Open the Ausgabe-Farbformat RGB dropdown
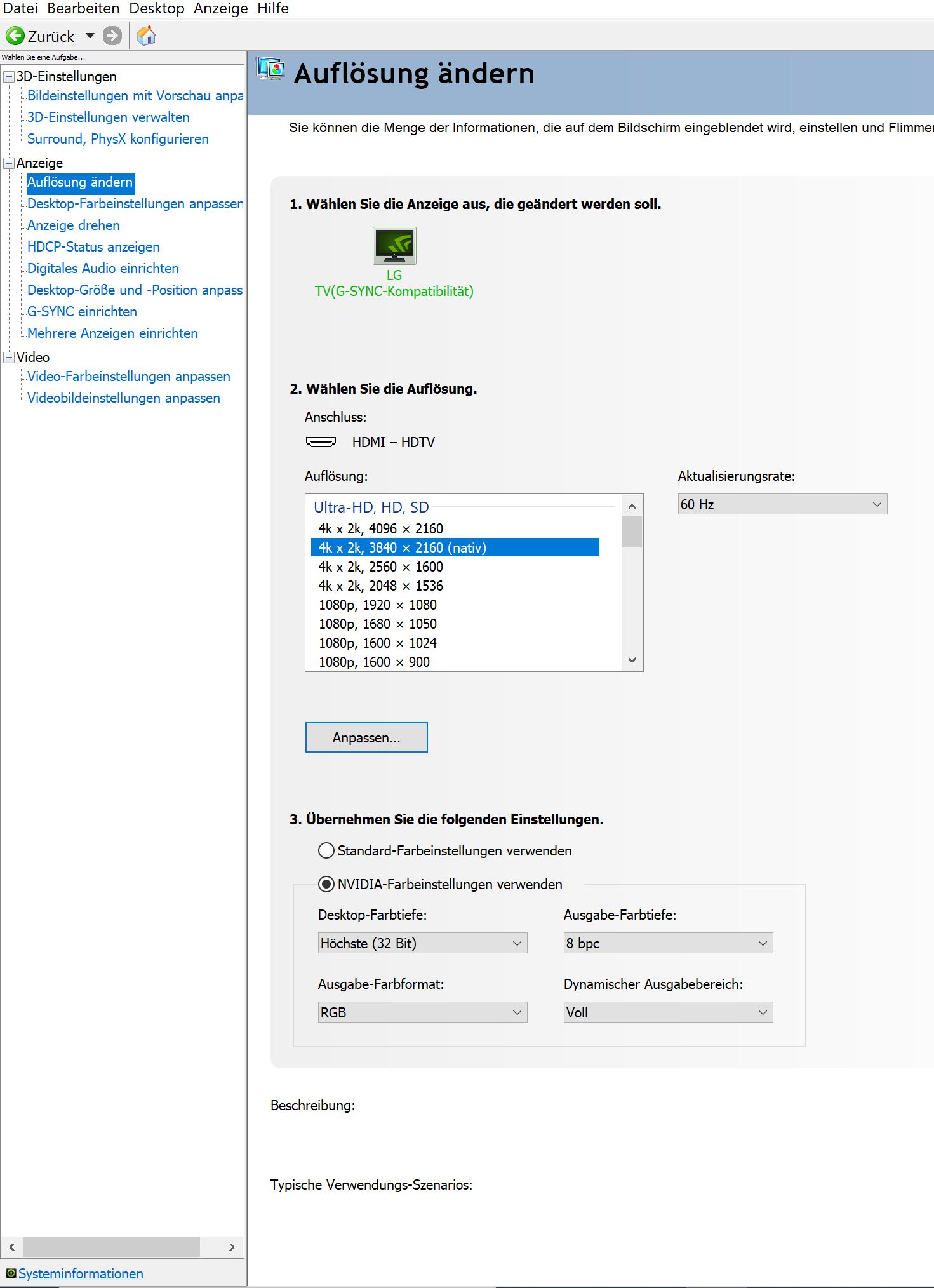 (x=422, y=1012)
